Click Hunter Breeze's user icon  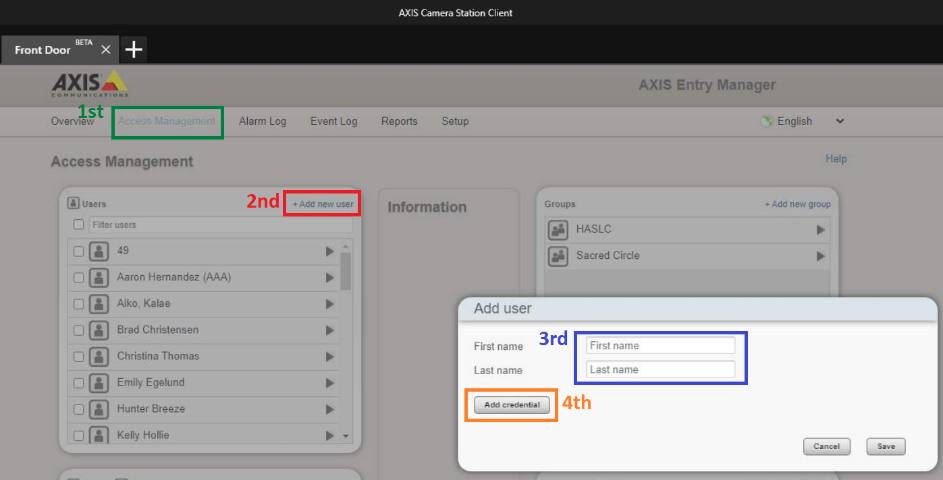point(99,410)
